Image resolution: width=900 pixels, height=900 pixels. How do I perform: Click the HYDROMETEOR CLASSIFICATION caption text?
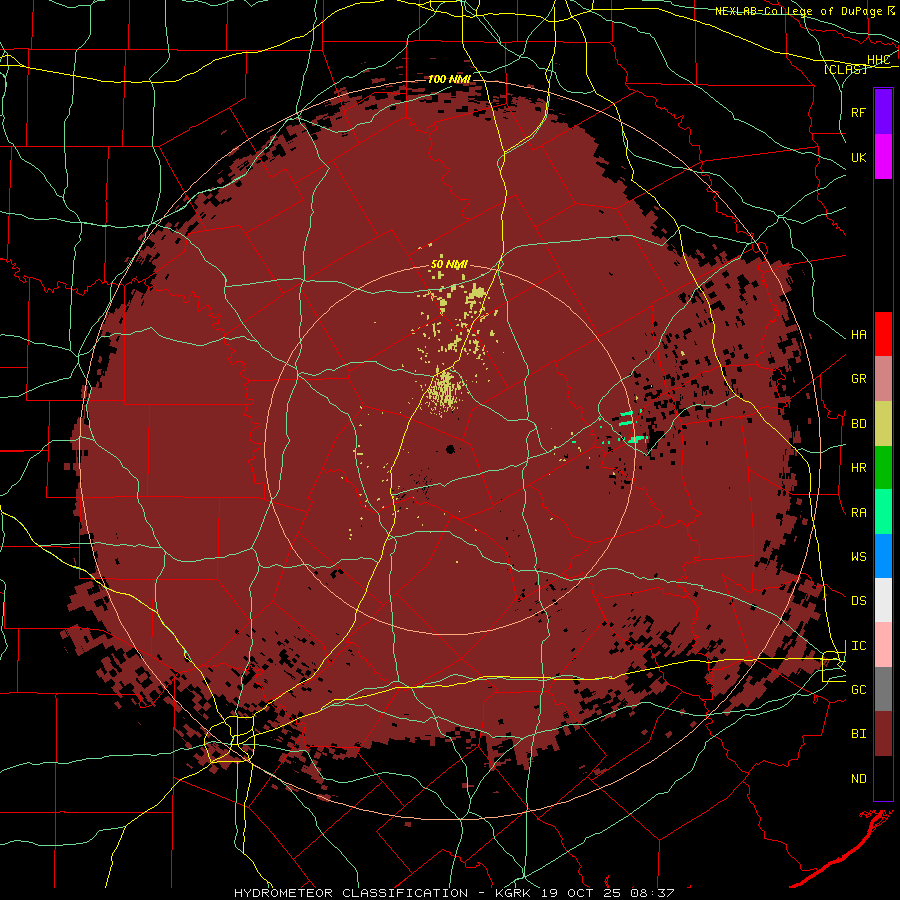(351, 893)
